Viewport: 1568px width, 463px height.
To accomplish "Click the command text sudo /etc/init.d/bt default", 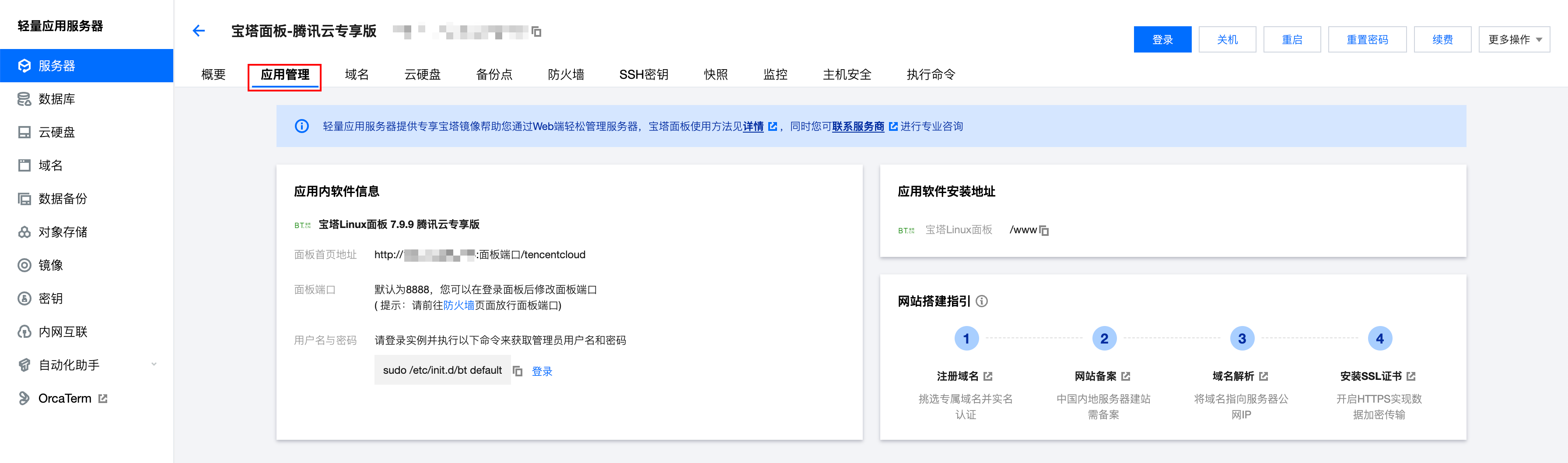I will click(x=442, y=370).
